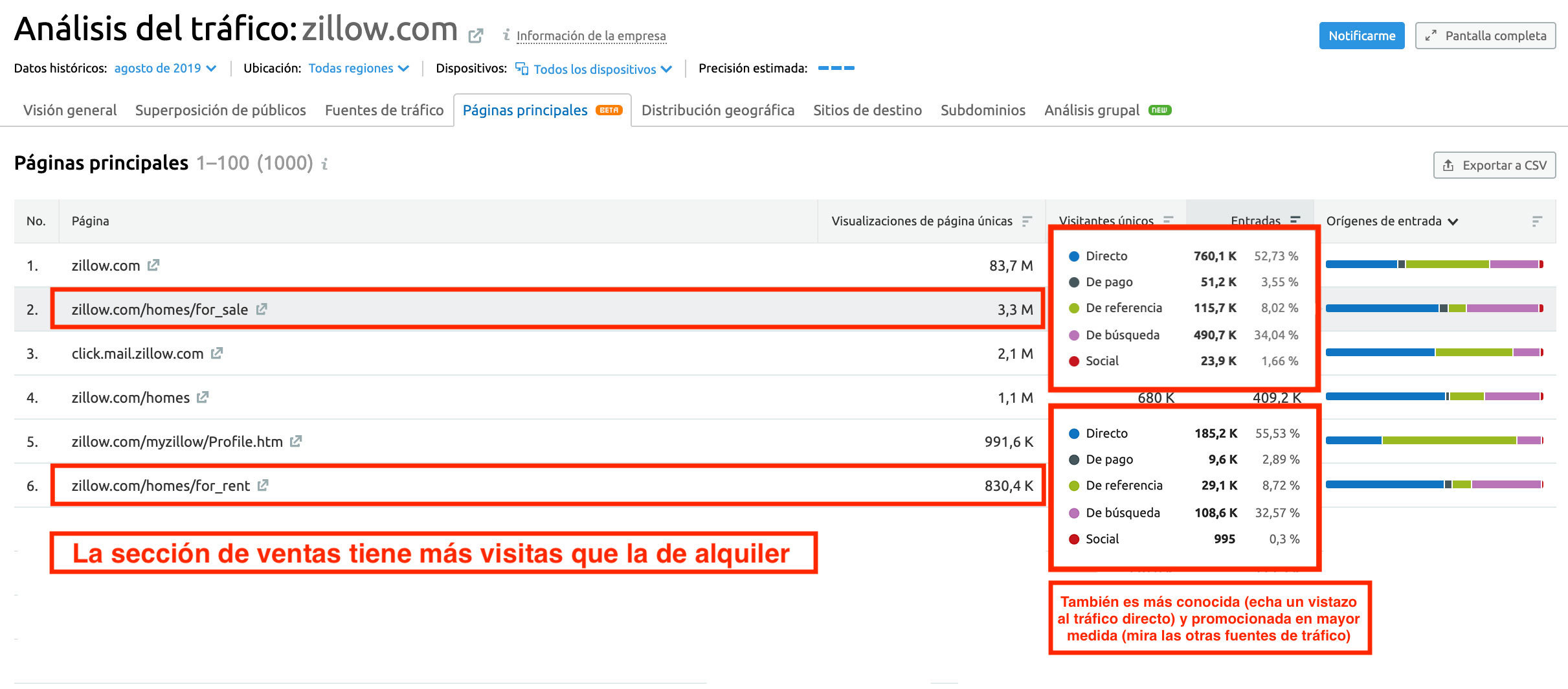Open Distribución geográfica tab

point(718,110)
